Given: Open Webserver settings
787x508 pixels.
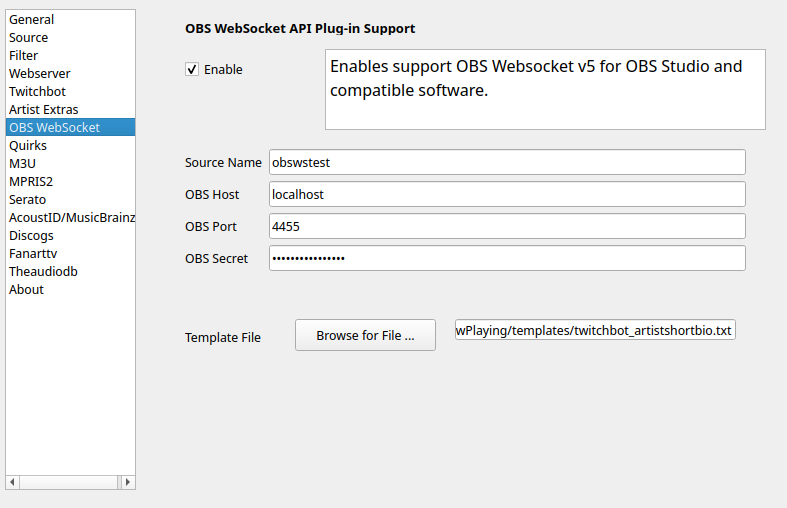Looking at the screenshot, I should pyautogui.click(x=40, y=74).
